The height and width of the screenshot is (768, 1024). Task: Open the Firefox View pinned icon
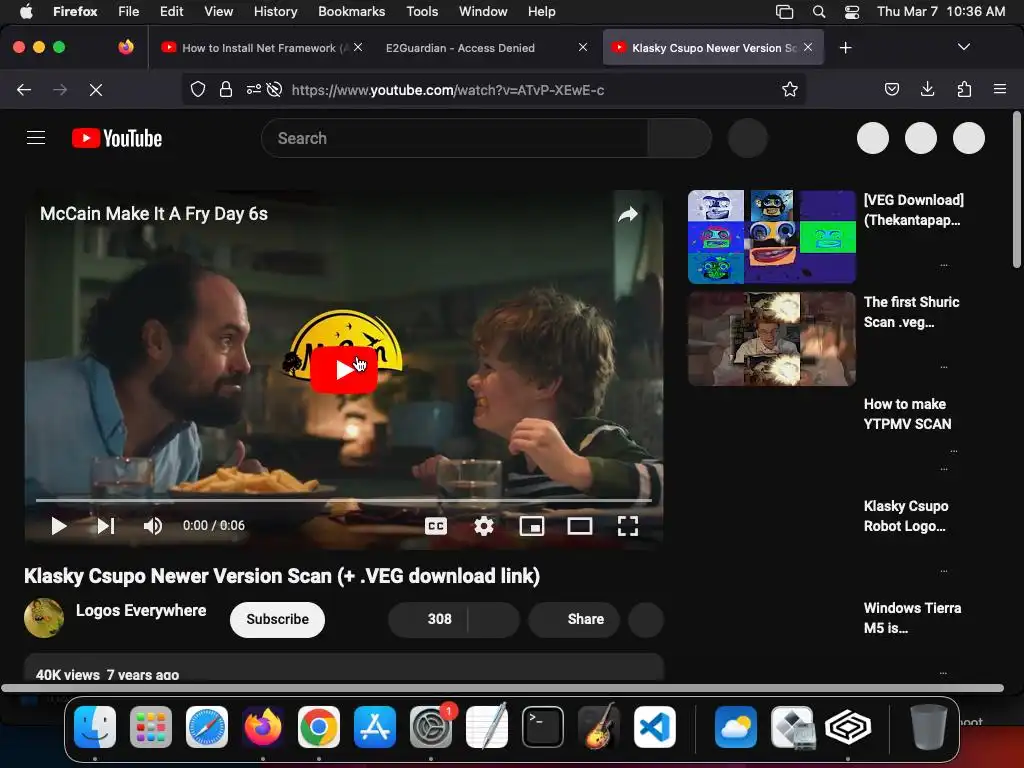126,47
